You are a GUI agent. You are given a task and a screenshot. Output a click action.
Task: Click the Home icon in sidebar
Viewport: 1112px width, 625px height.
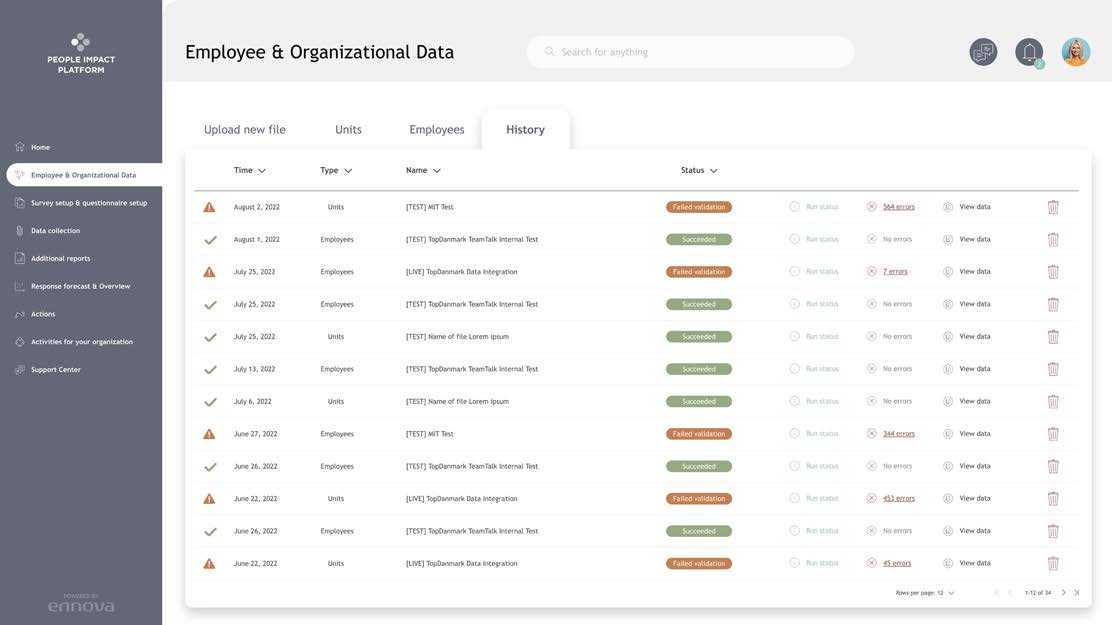coord(20,147)
